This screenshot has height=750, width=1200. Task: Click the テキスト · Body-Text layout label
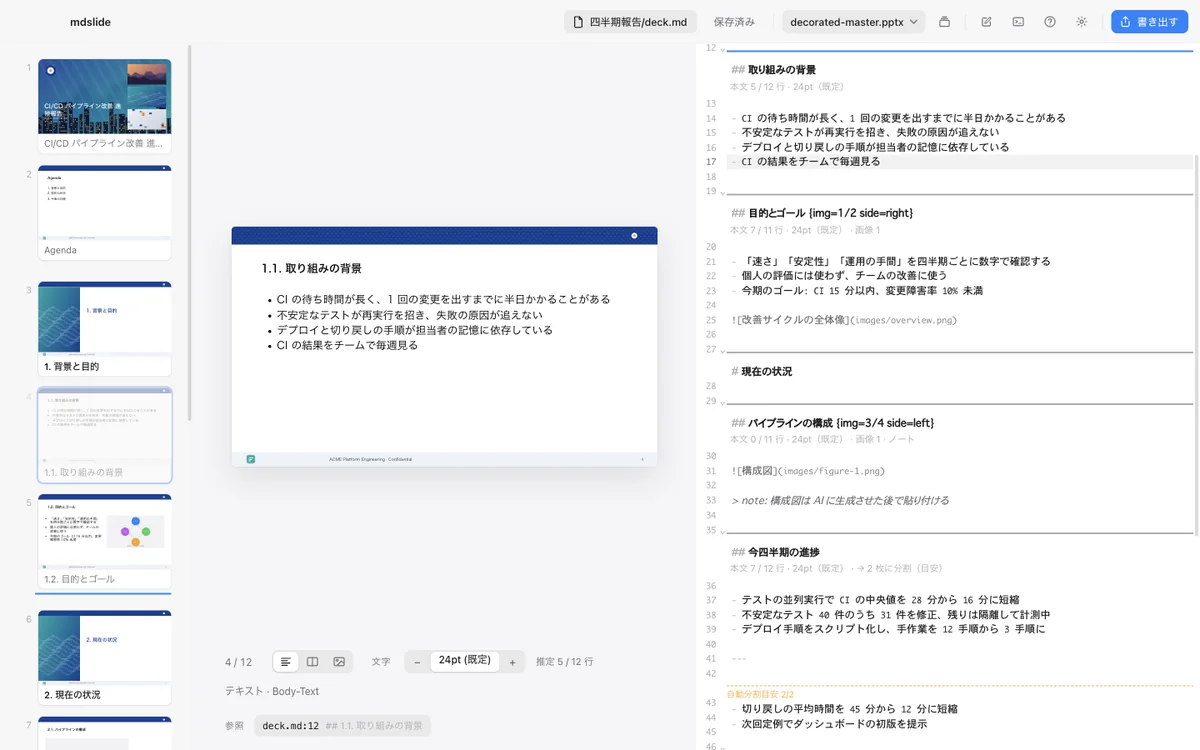click(272, 691)
